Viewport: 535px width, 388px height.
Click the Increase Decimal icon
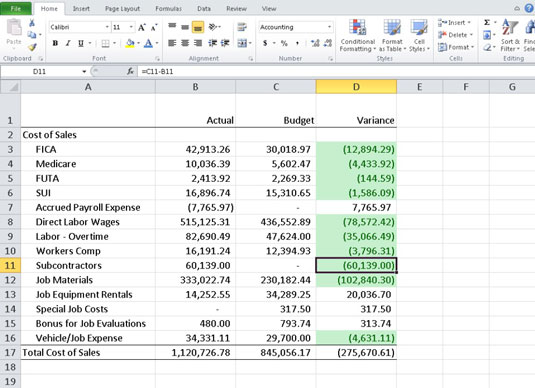pyautogui.click(x=315, y=43)
